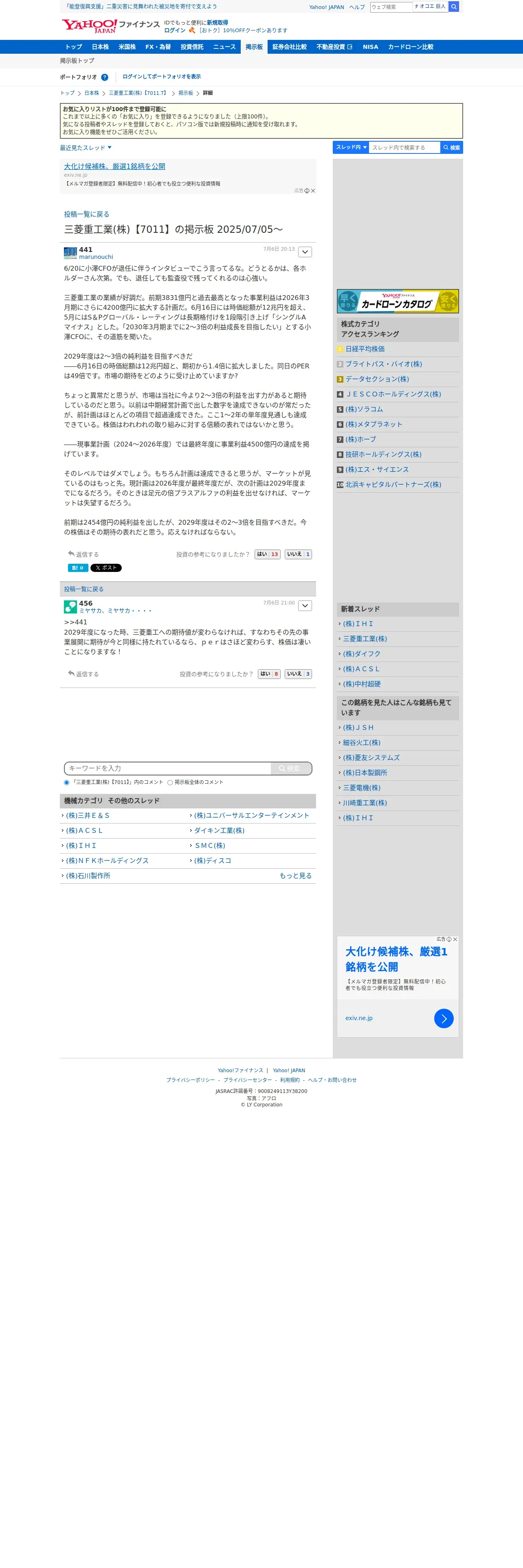
Task: Click ログインしてポートフォリオを表示 link
Action: point(161,77)
